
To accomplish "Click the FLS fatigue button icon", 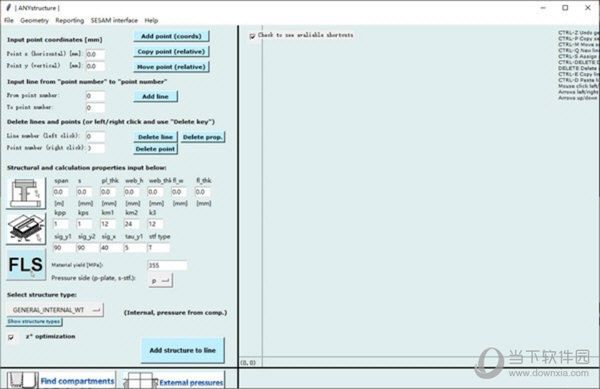I will 26,264.
